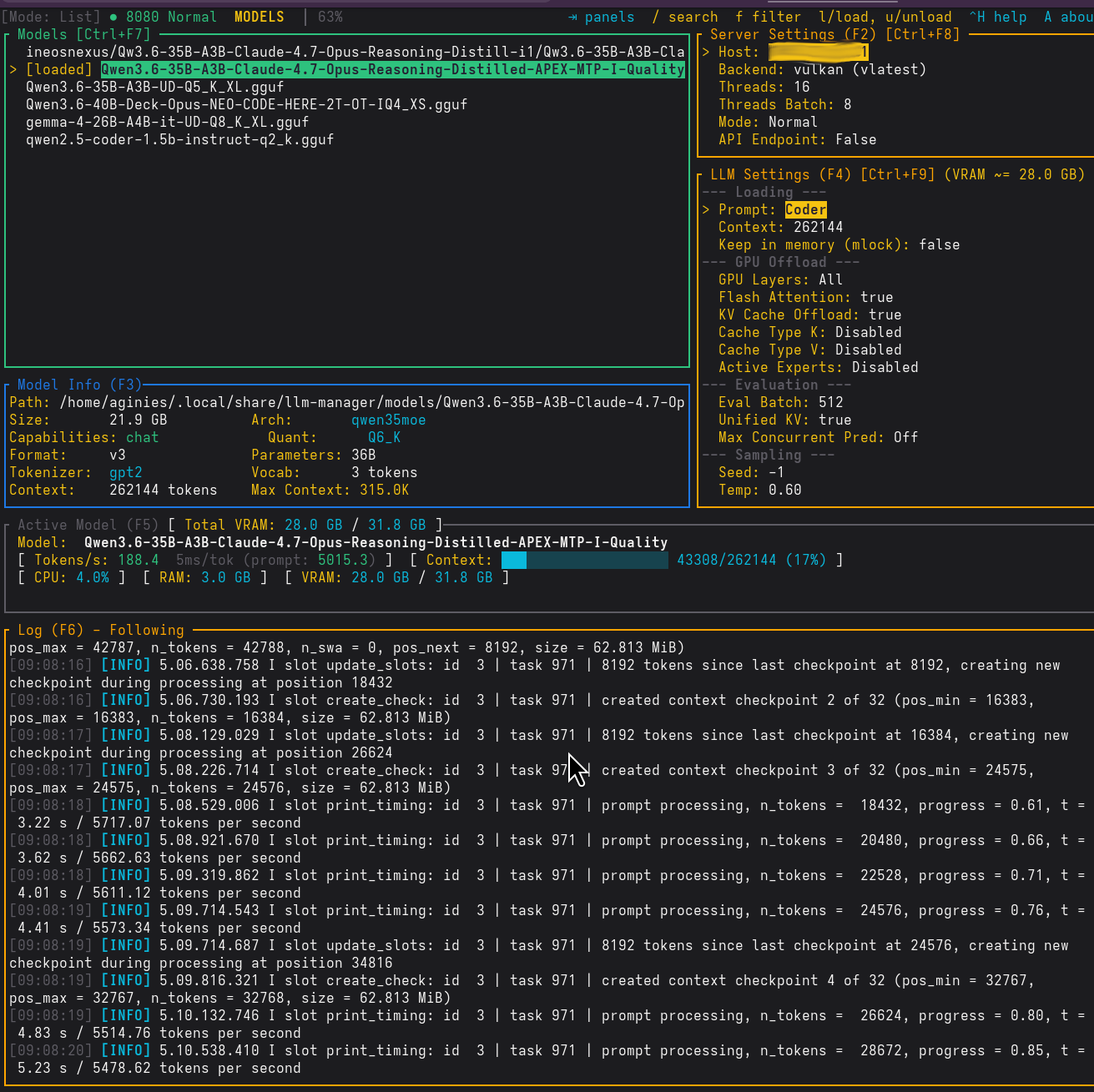Open the Backend vulkan selector

[823, 69]
